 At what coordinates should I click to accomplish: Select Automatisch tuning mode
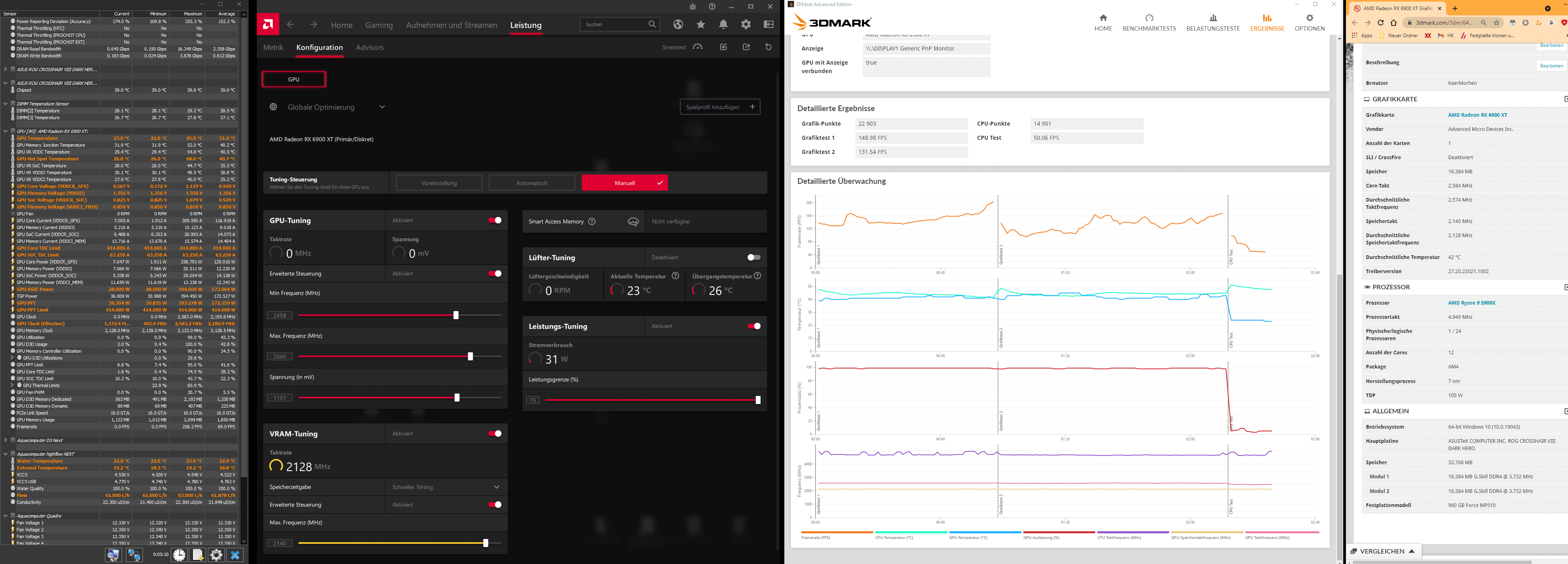[x=531, y=183]
